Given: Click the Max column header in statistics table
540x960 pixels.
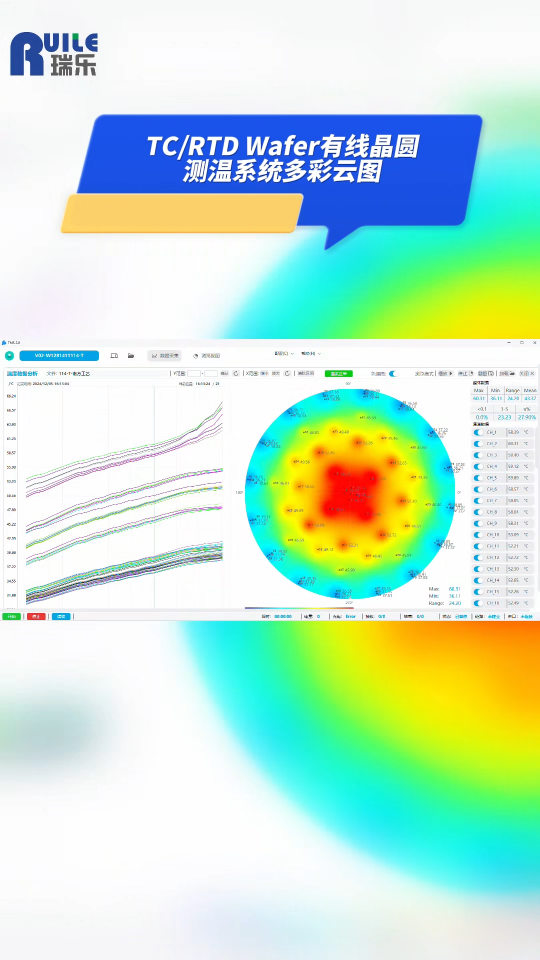Looking at the screenshot, I should coord(478,390).
